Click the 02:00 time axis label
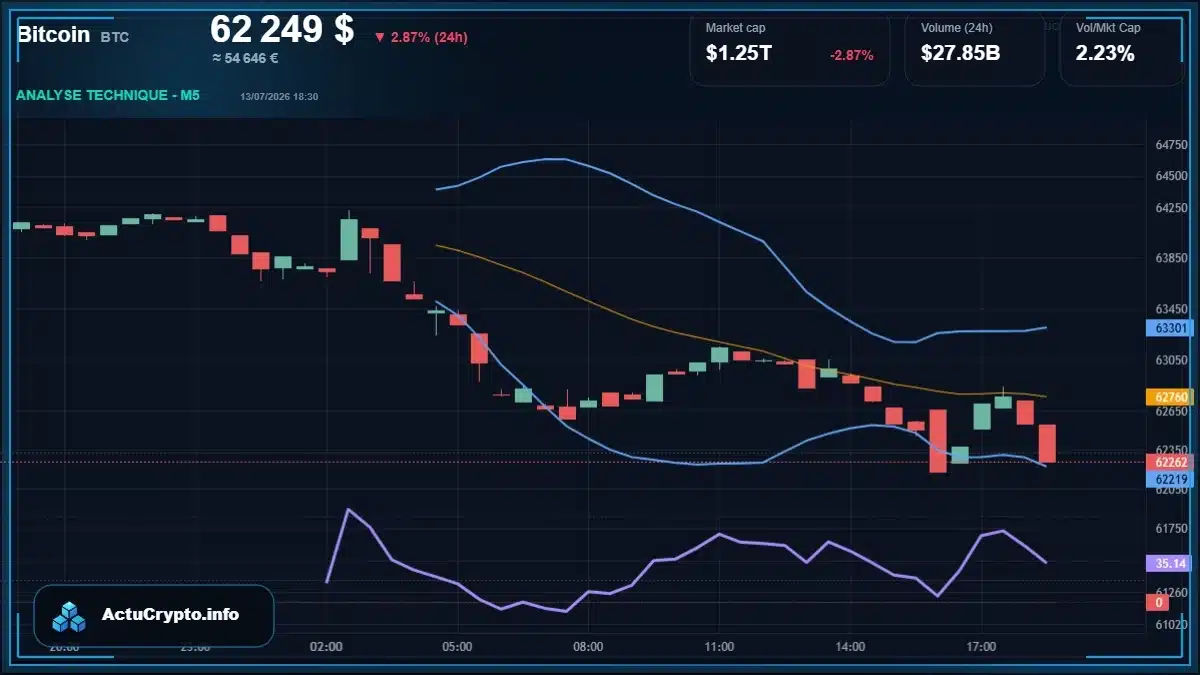1200x675 pixels. [326, 647]
